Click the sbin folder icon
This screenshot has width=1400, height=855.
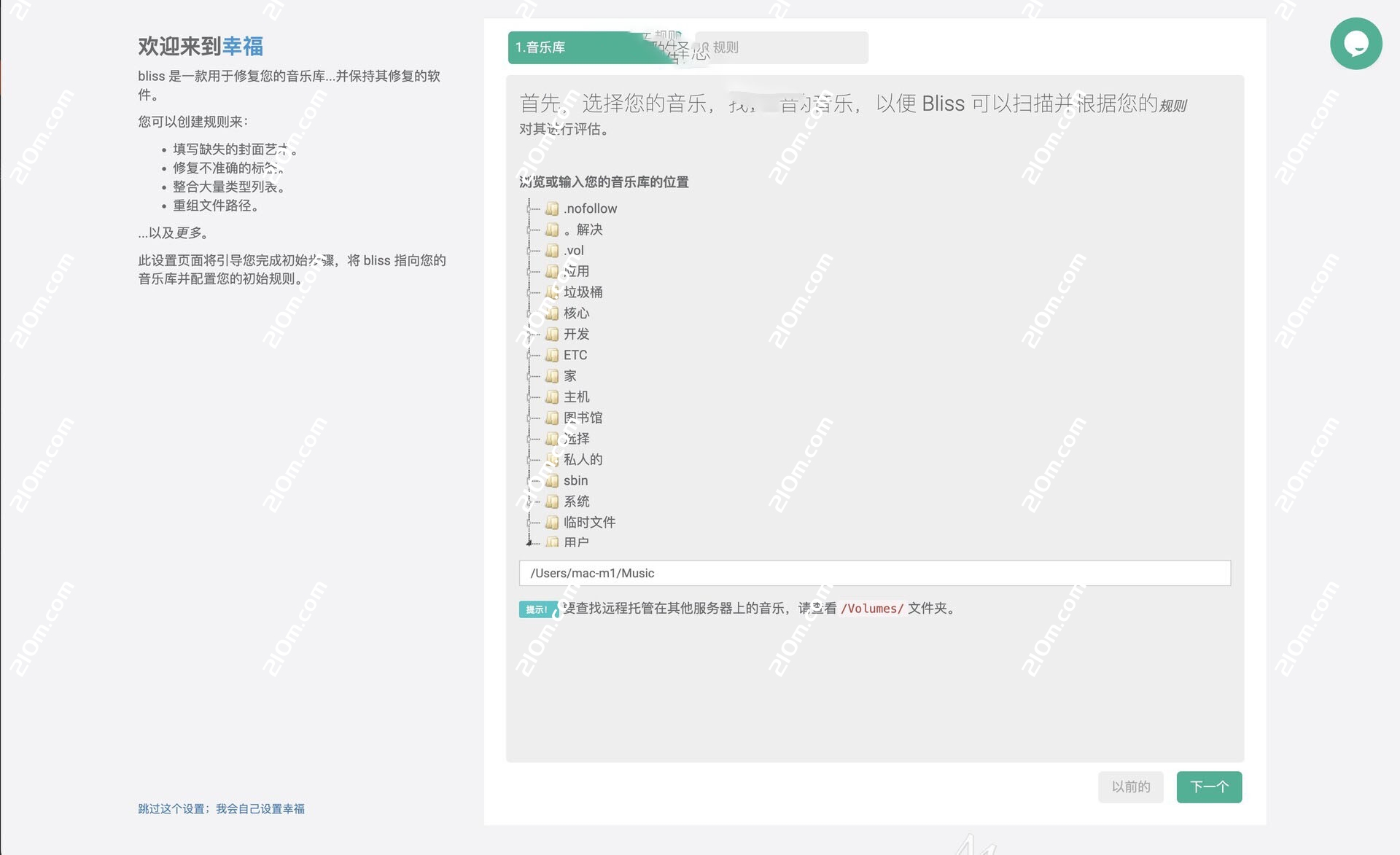(552, 480)
